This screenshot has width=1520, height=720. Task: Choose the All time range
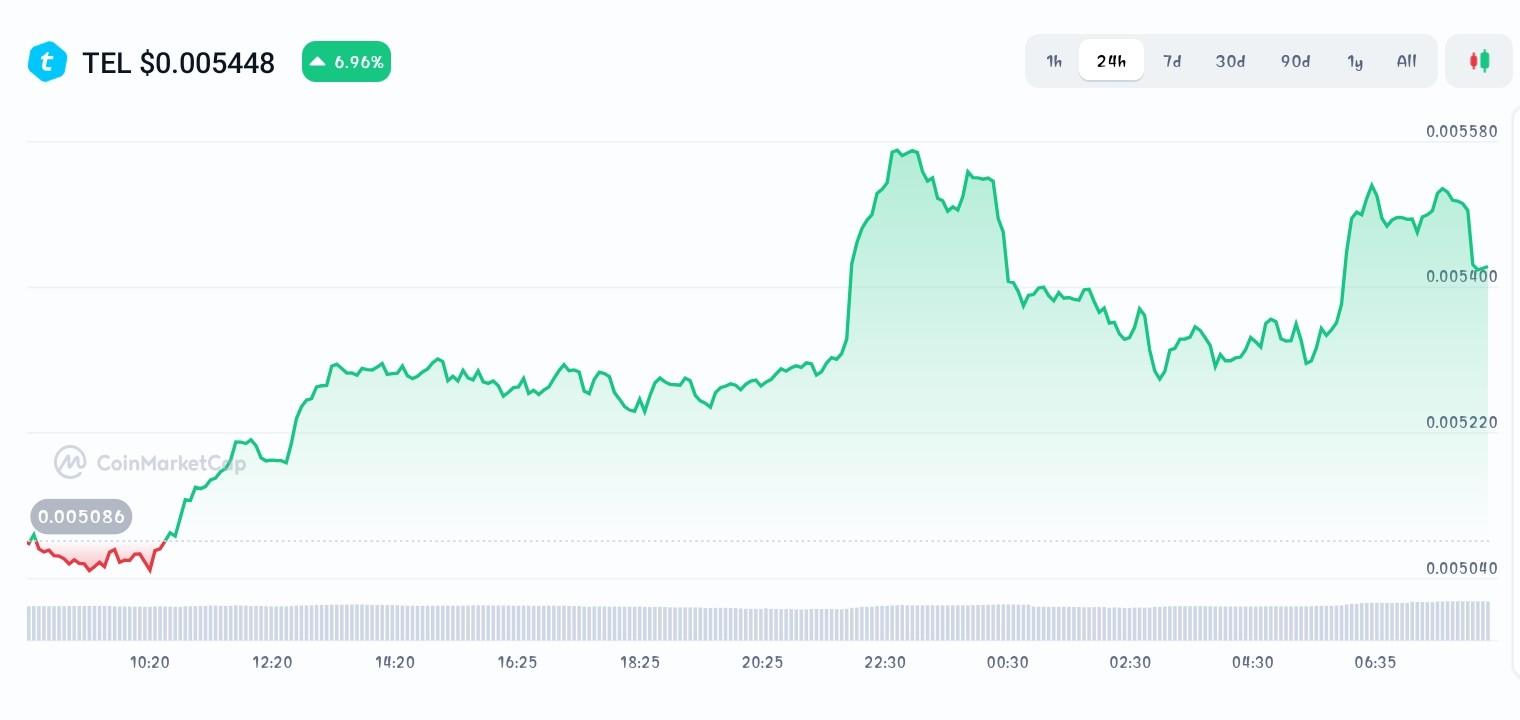point(1406,61)
